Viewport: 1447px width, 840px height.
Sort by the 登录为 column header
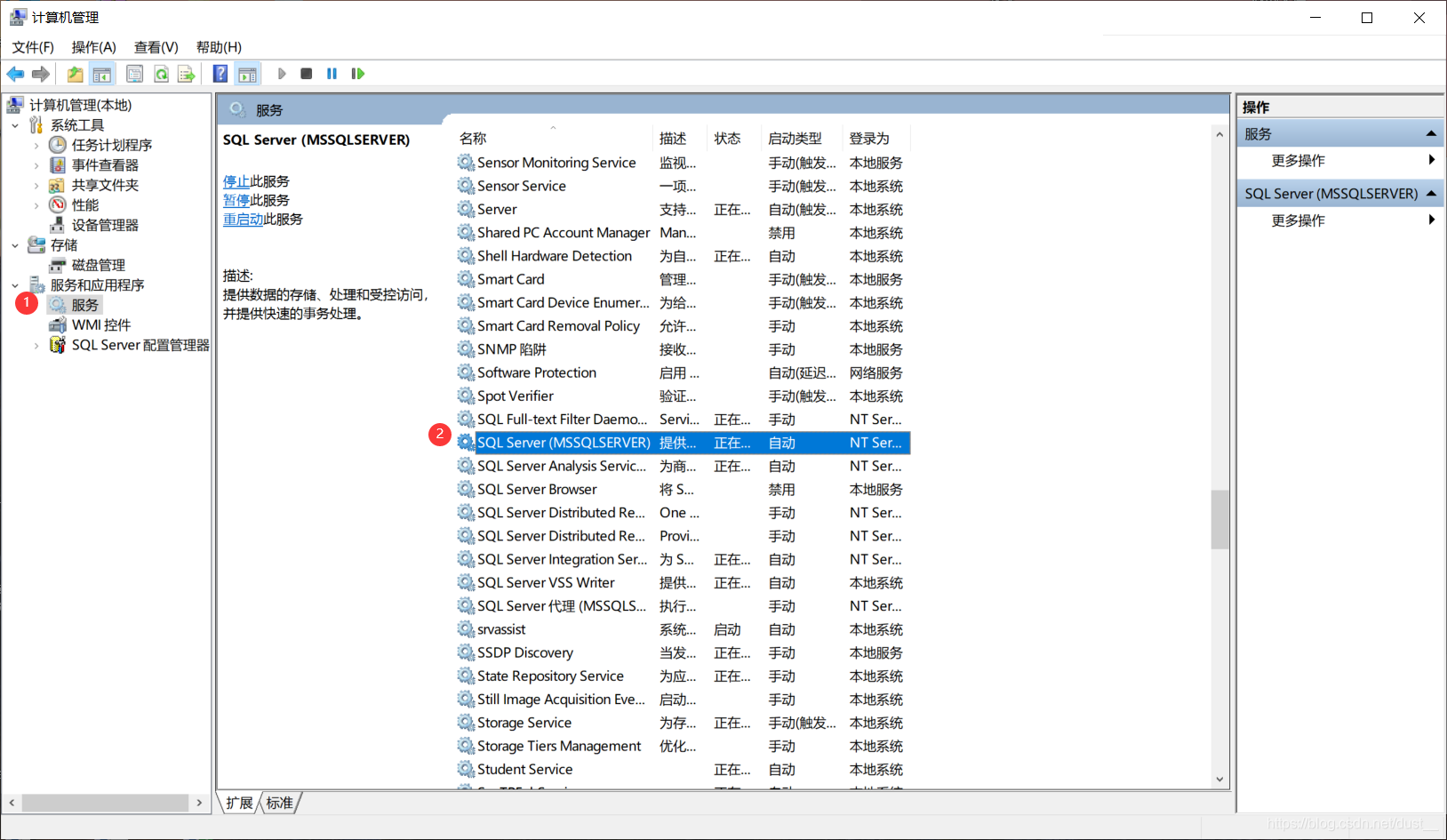click(x=876, y=139)
